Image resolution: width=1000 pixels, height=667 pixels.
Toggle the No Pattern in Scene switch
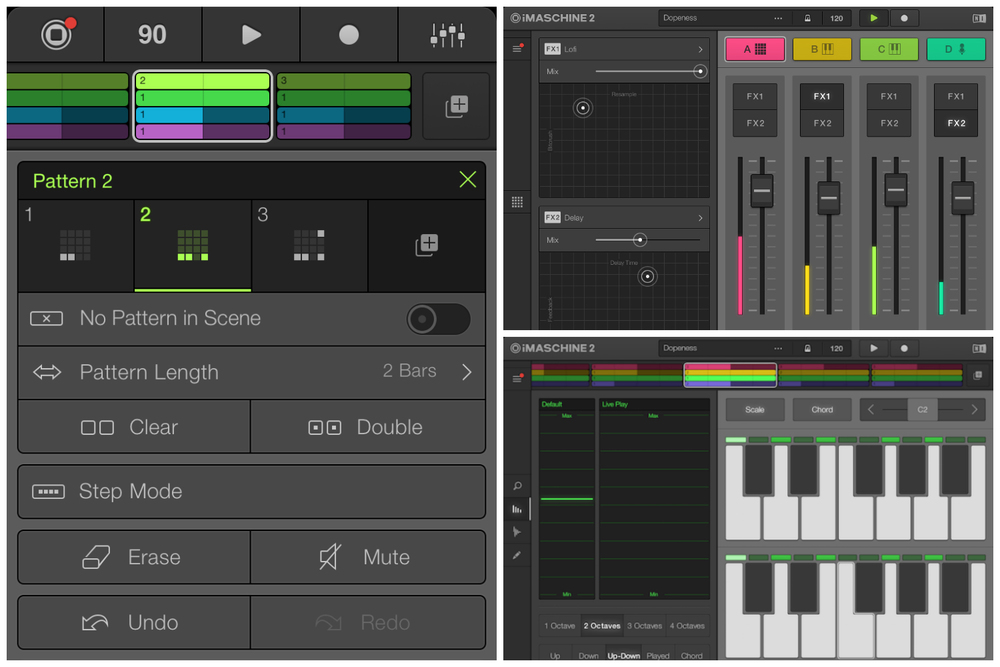click(438, 319)
